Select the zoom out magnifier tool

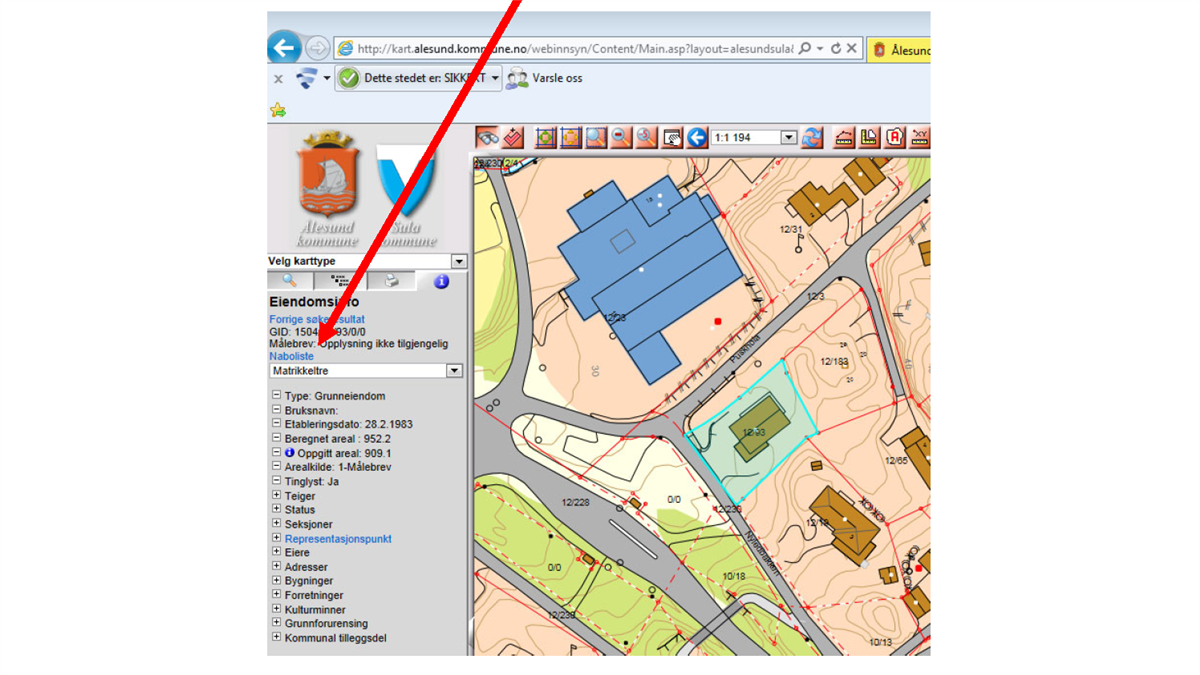pos(621,137)
